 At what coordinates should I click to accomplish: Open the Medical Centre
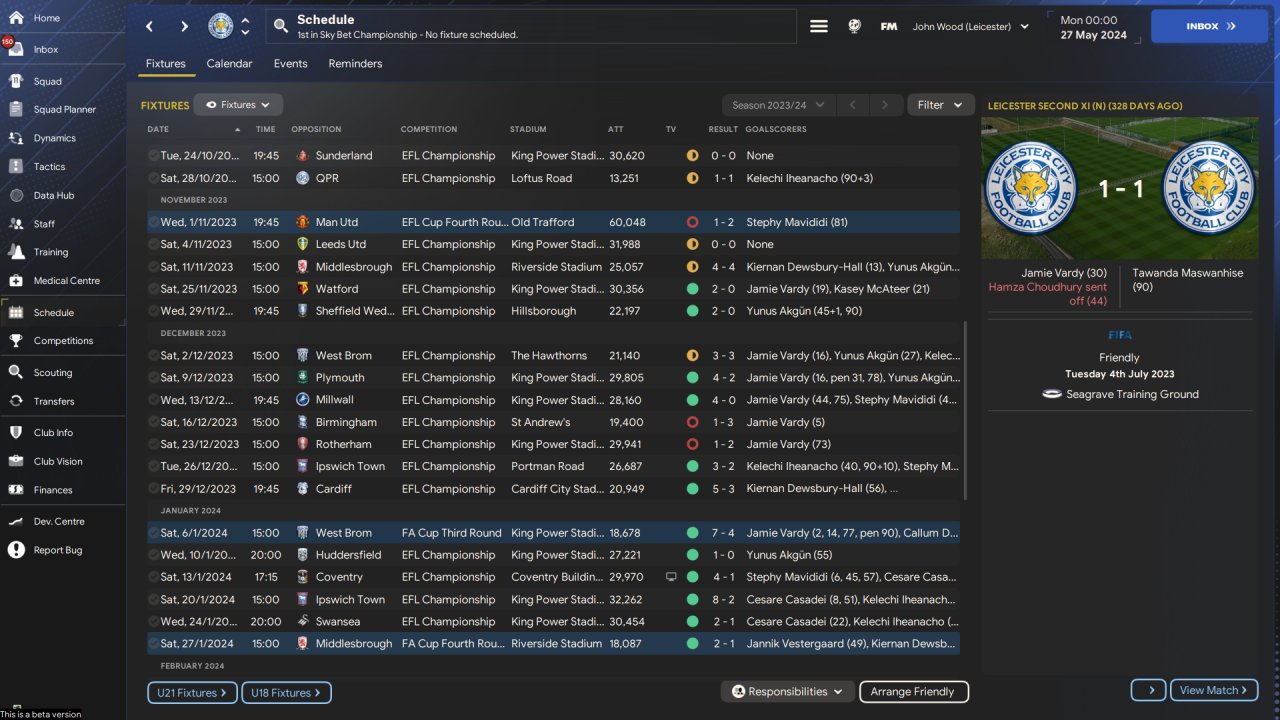click(66, 280)
